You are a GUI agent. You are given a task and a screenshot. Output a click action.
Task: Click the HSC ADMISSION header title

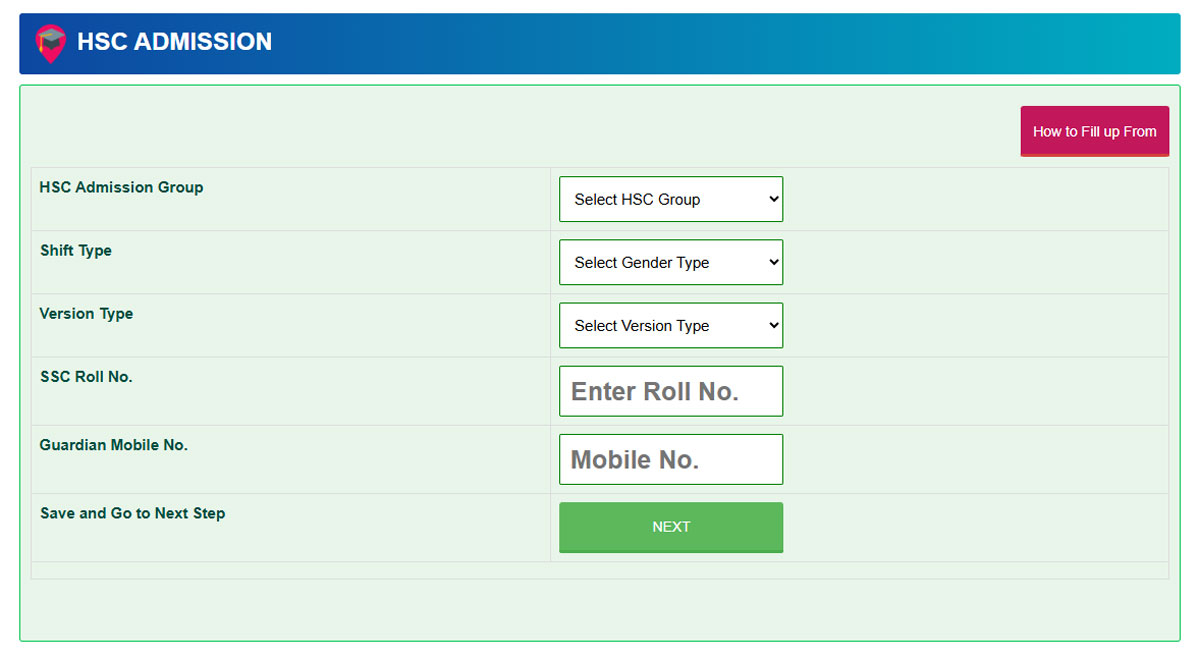point(174,42)
